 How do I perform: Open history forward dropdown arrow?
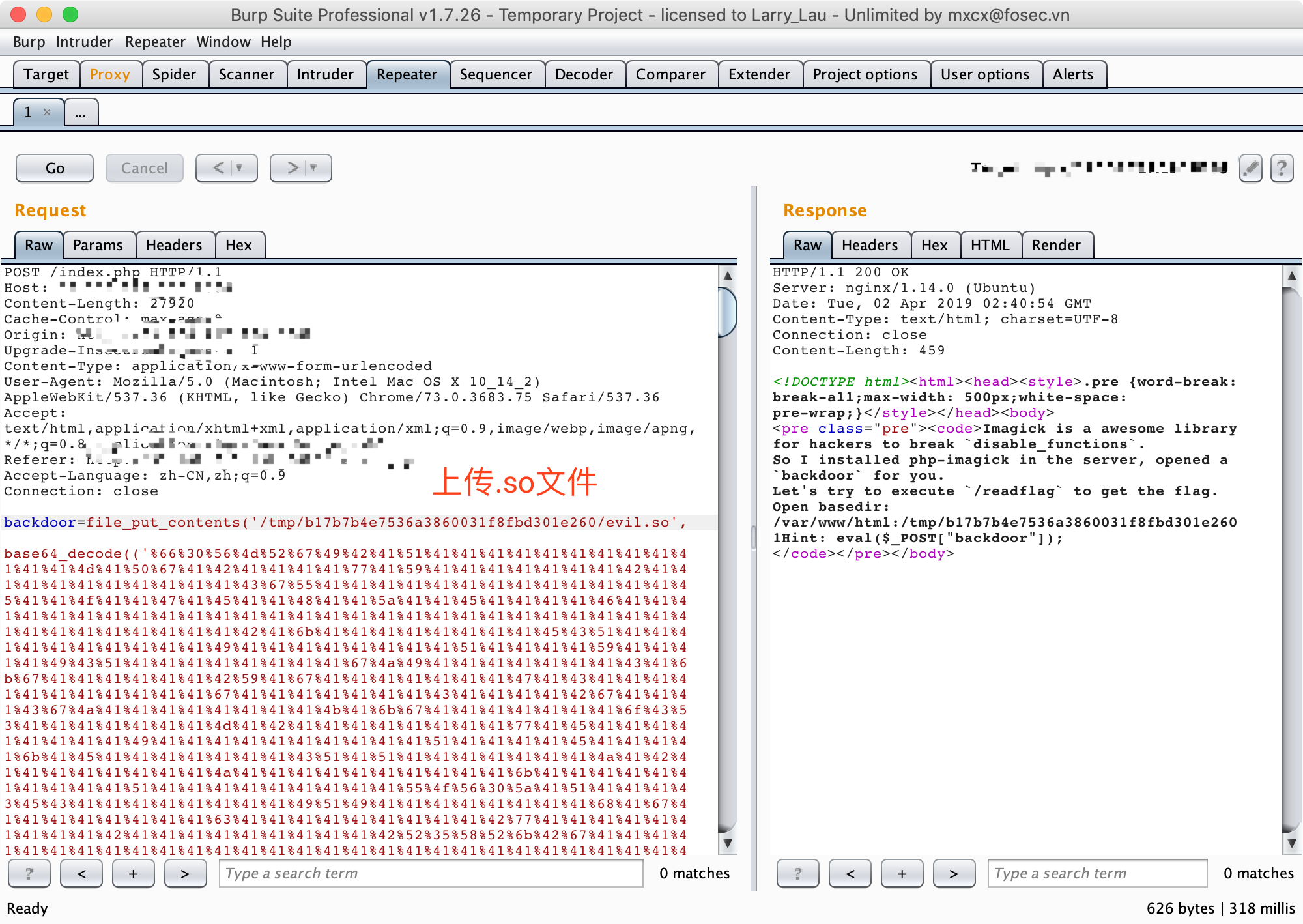click(314, 168)
